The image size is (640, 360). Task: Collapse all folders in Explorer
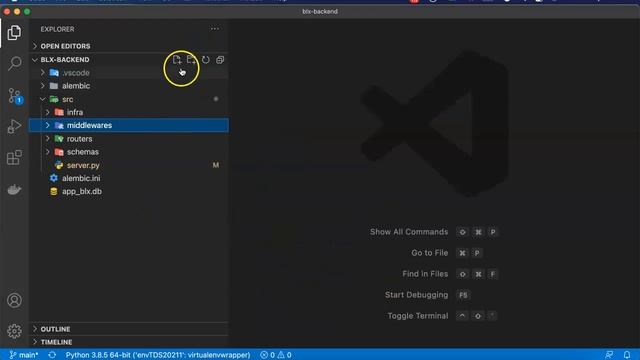pyautogui.click(x=220, y=60)
